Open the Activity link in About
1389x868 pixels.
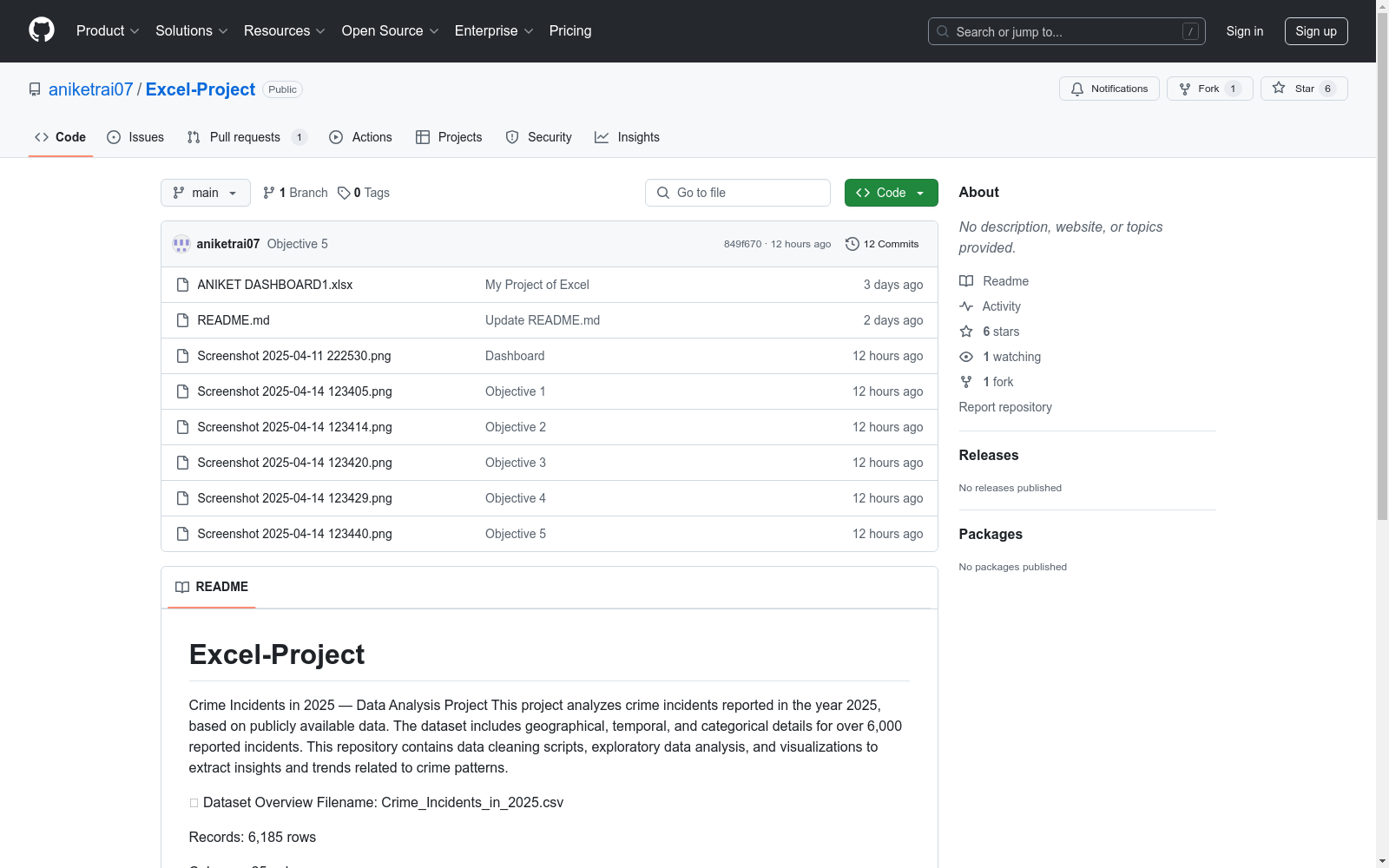[x=1001, y=306]
